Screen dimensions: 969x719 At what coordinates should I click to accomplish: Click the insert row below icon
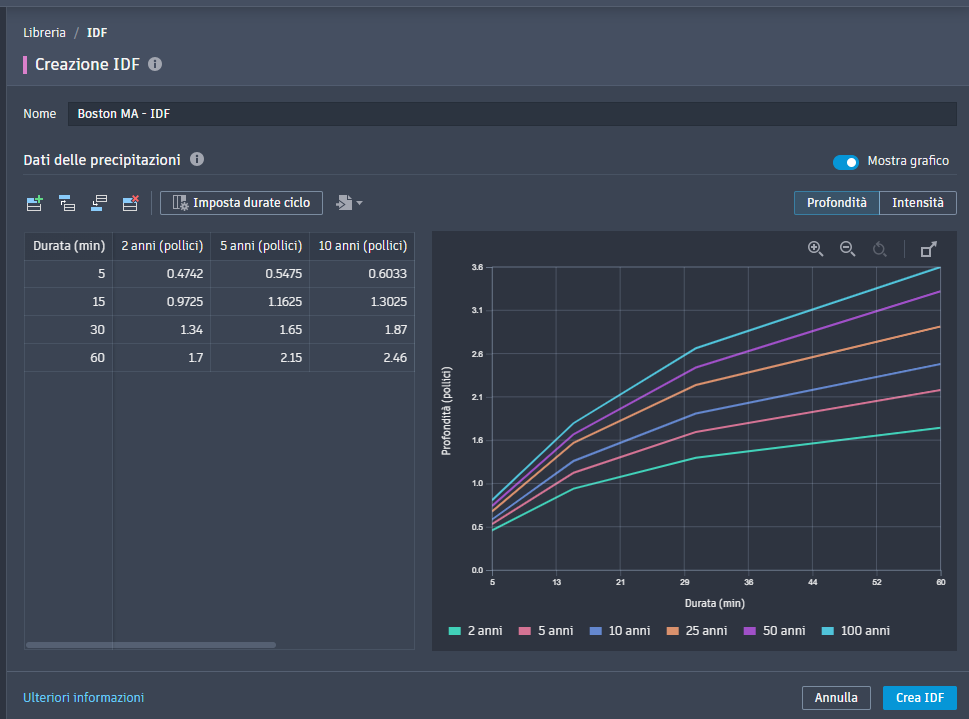99,203
